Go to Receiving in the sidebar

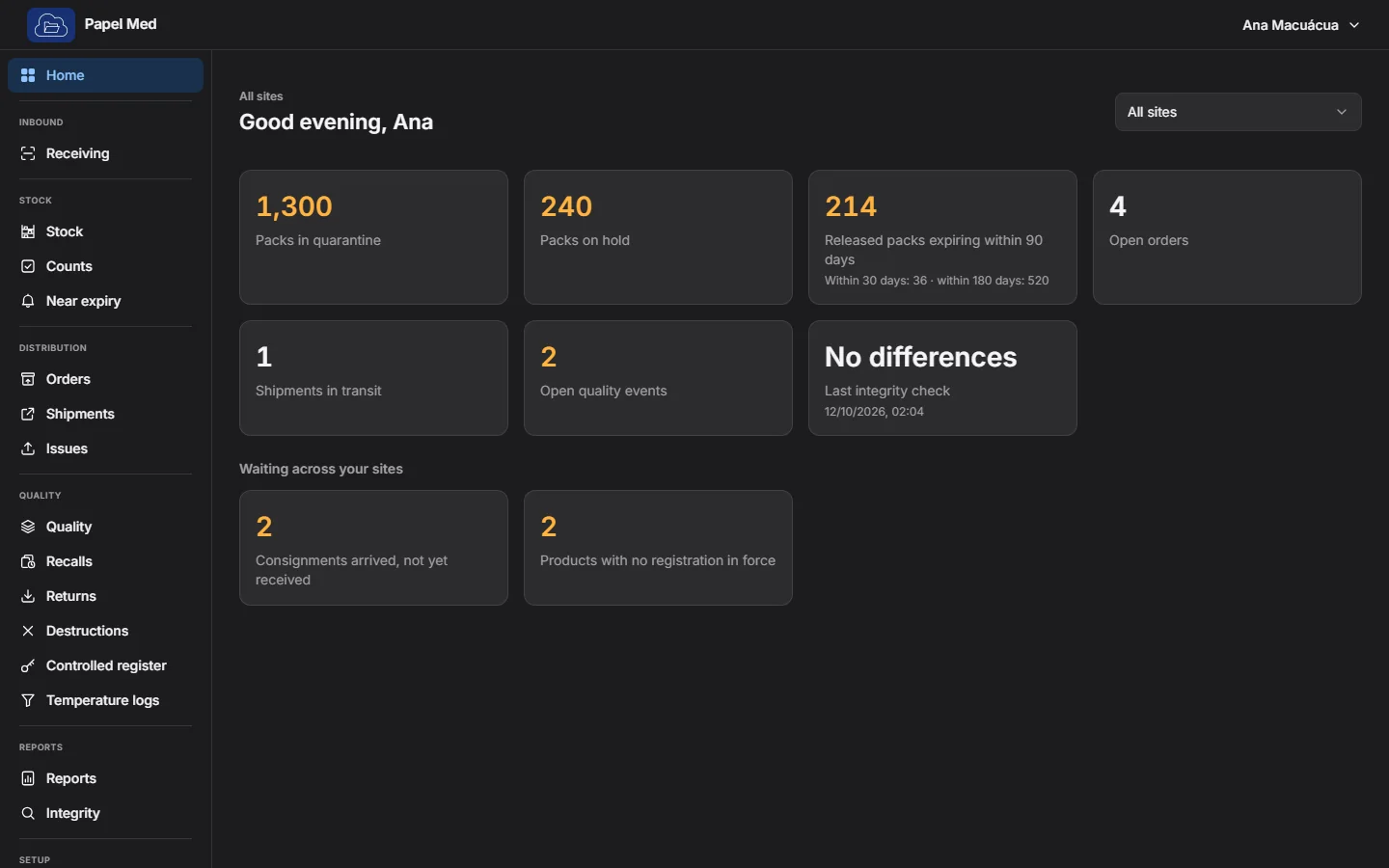[x=105, y=153]
